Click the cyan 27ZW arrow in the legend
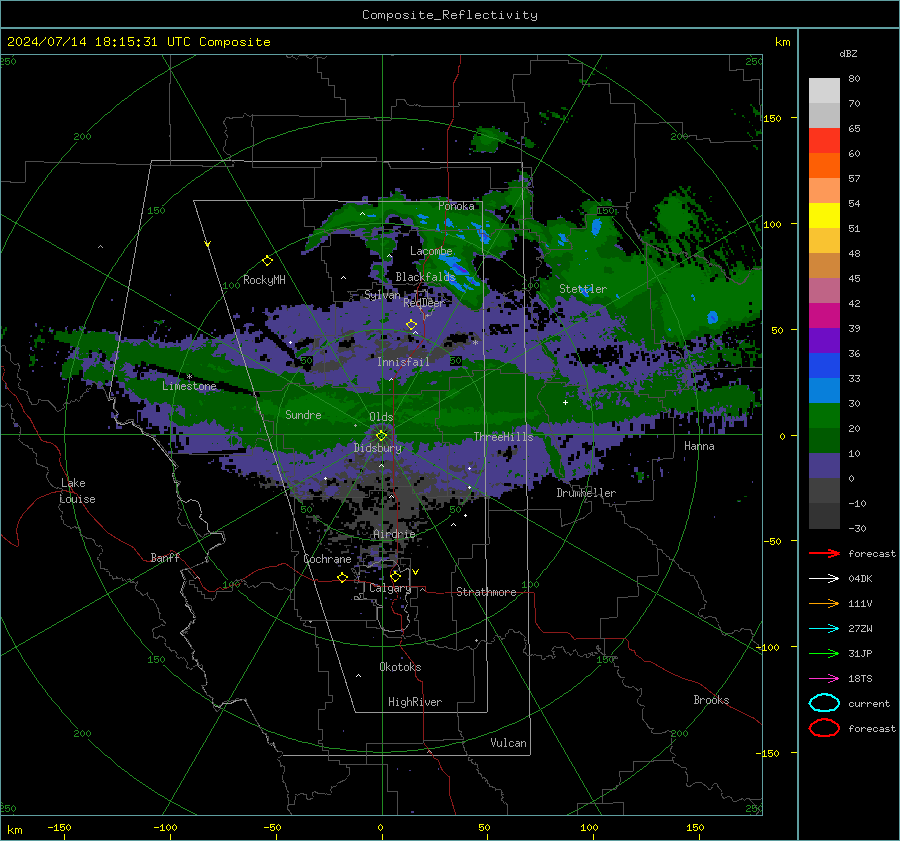900x841 pixels. point(824,629)
